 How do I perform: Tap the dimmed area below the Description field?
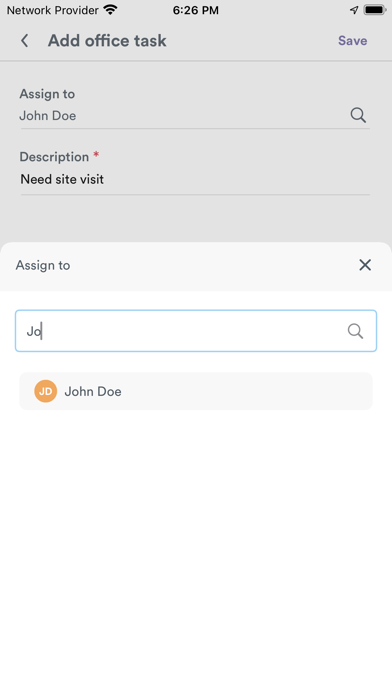(196, 218)
